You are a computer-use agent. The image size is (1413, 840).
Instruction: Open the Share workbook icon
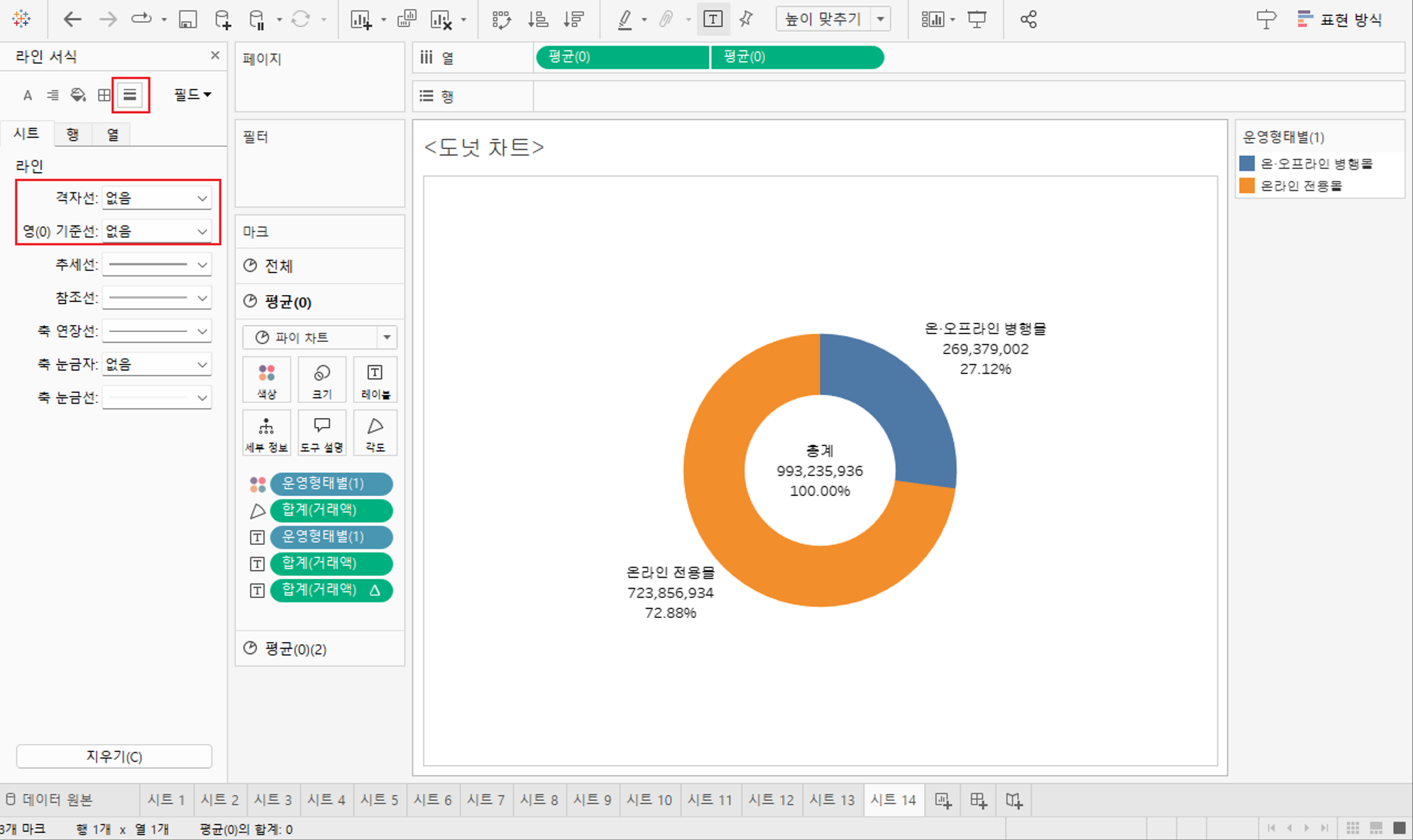pyautogui.click(x=1028, y=19)
